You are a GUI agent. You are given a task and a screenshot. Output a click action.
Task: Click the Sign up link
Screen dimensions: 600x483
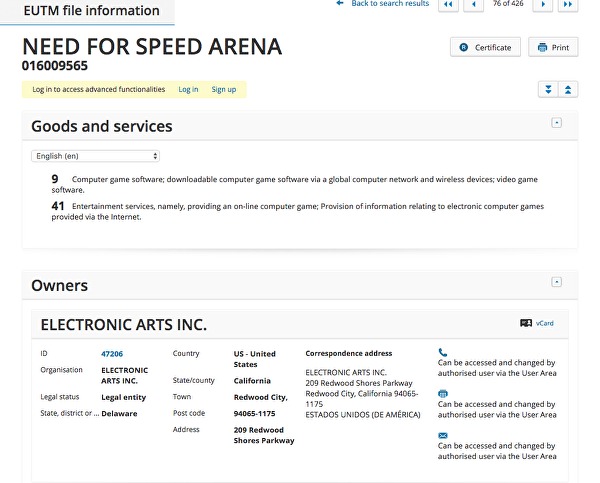coord(224,89)
